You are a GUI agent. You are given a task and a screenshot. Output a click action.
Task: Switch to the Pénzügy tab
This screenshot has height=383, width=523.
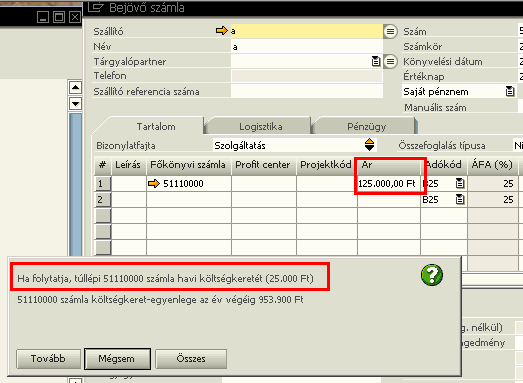point(366,126)
